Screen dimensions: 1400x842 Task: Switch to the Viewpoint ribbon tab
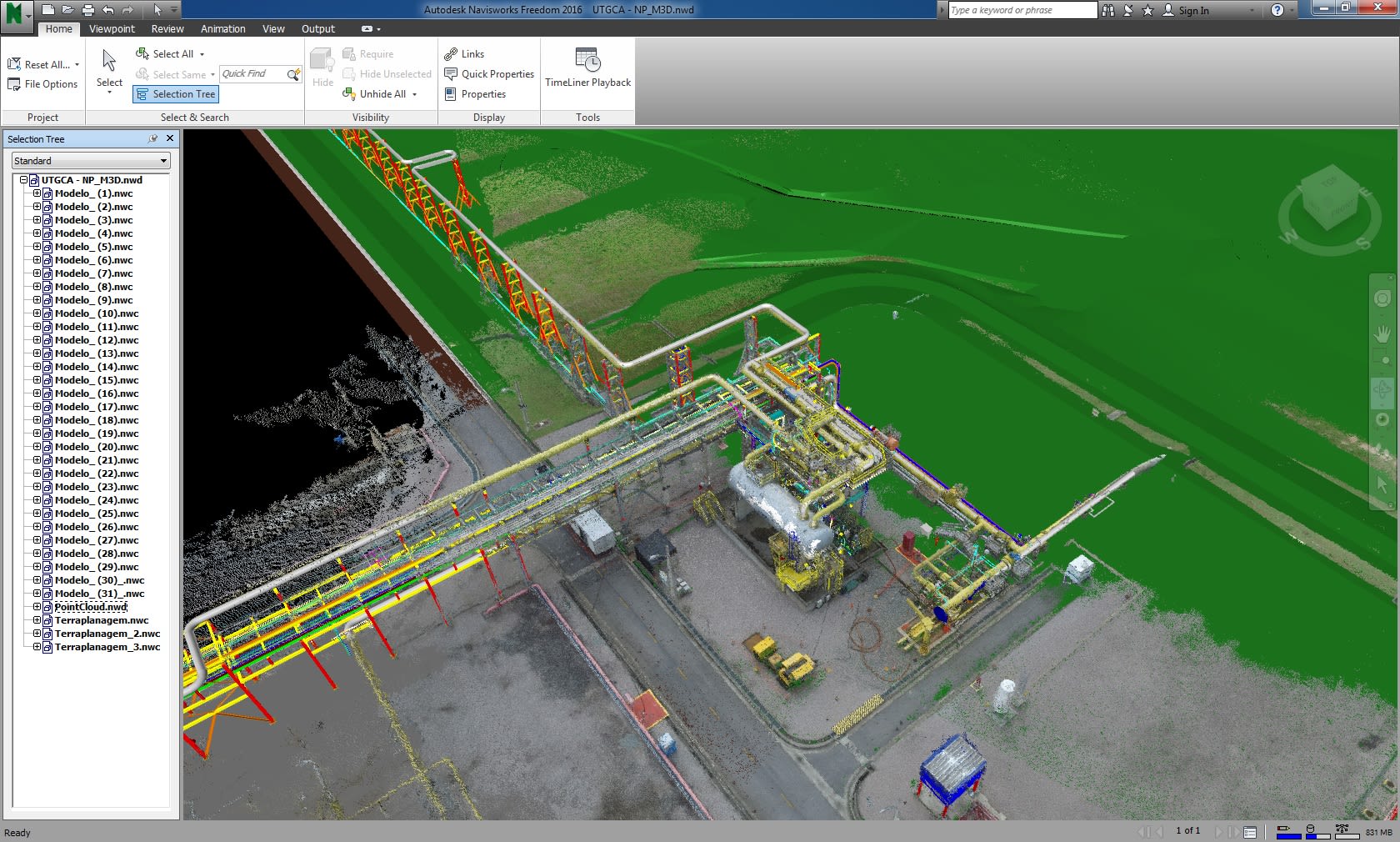coord(112,28)
